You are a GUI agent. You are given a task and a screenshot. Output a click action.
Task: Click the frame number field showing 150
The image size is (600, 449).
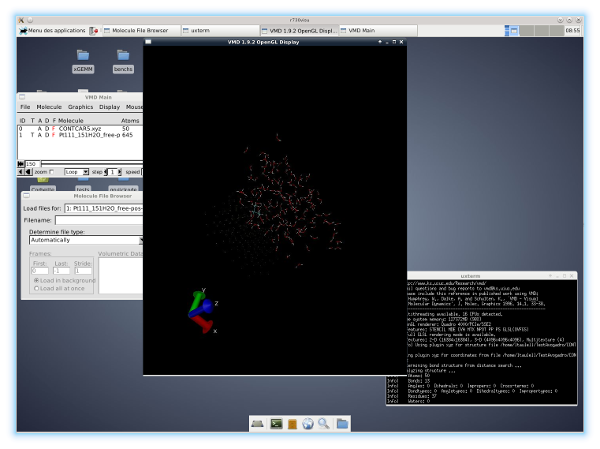click(x=32, y=164)
